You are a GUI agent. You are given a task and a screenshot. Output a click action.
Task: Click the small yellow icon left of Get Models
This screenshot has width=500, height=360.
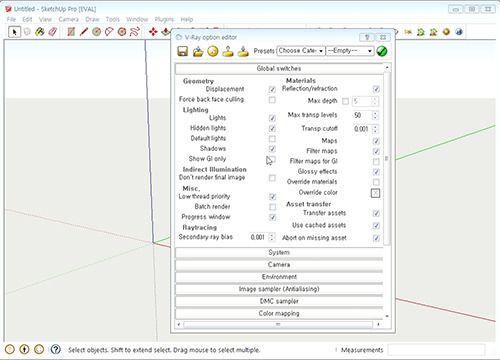click(408, 32)
